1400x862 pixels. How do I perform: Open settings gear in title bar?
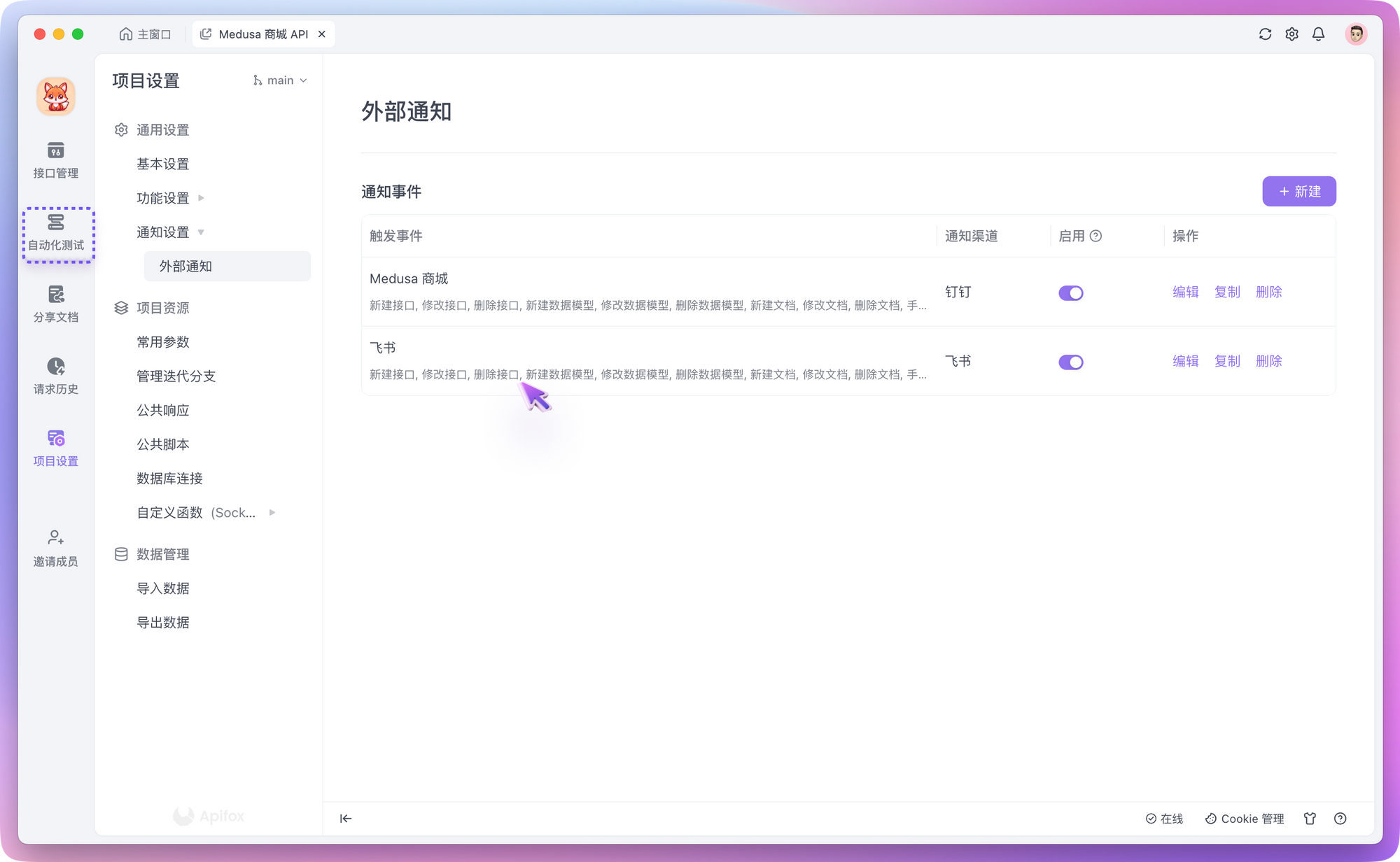(1291, 34)
